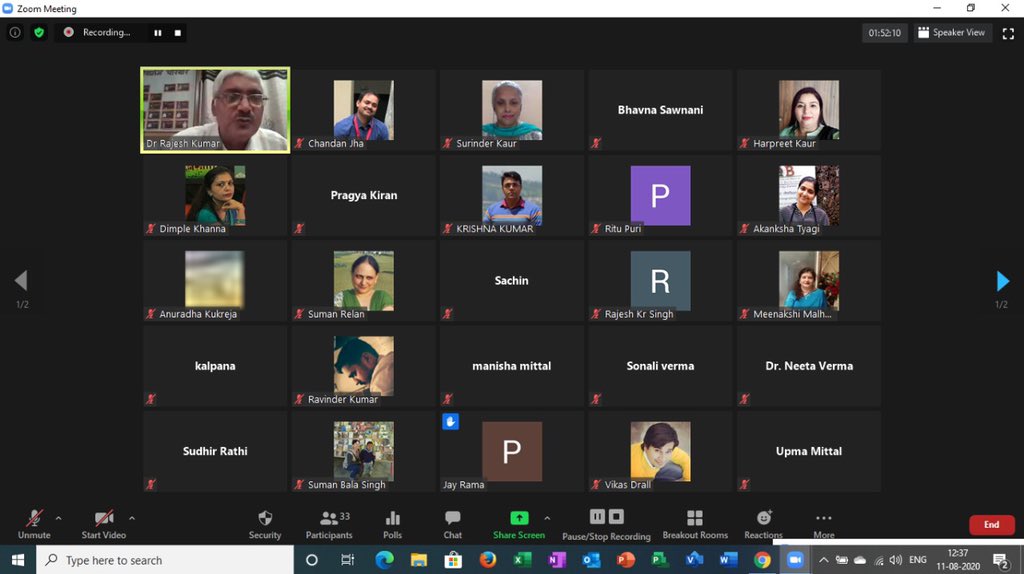Select Sonali verma's tile
Viewport: 1024px width, 574px height.
[660, 366]
